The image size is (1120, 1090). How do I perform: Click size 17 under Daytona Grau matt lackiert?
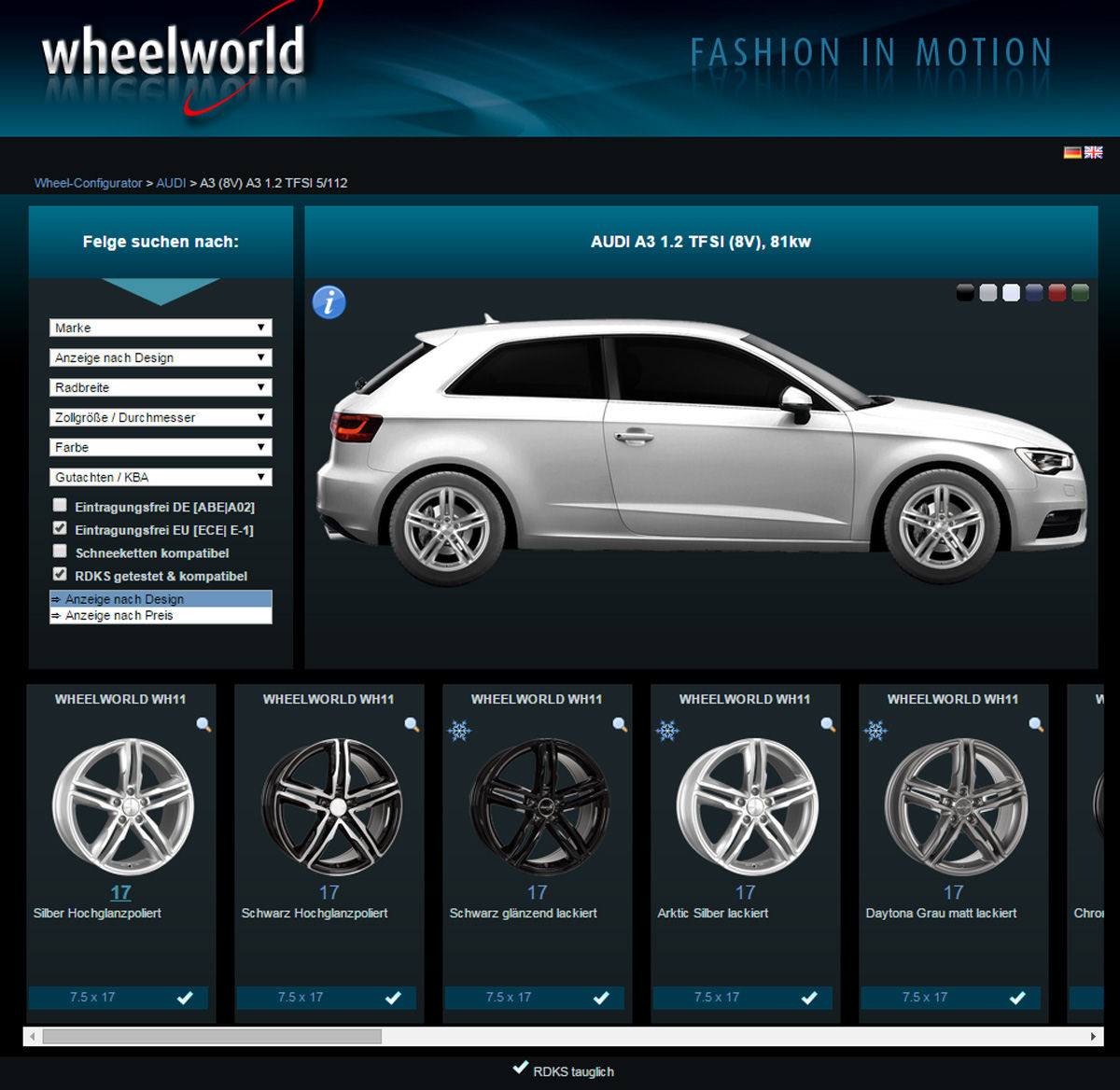pyautogui.click(x=953, y=892)
